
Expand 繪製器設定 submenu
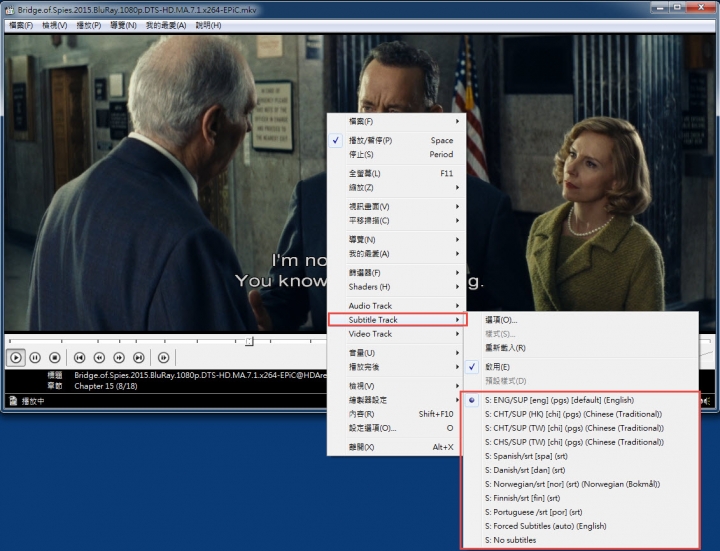coord(397,400)
